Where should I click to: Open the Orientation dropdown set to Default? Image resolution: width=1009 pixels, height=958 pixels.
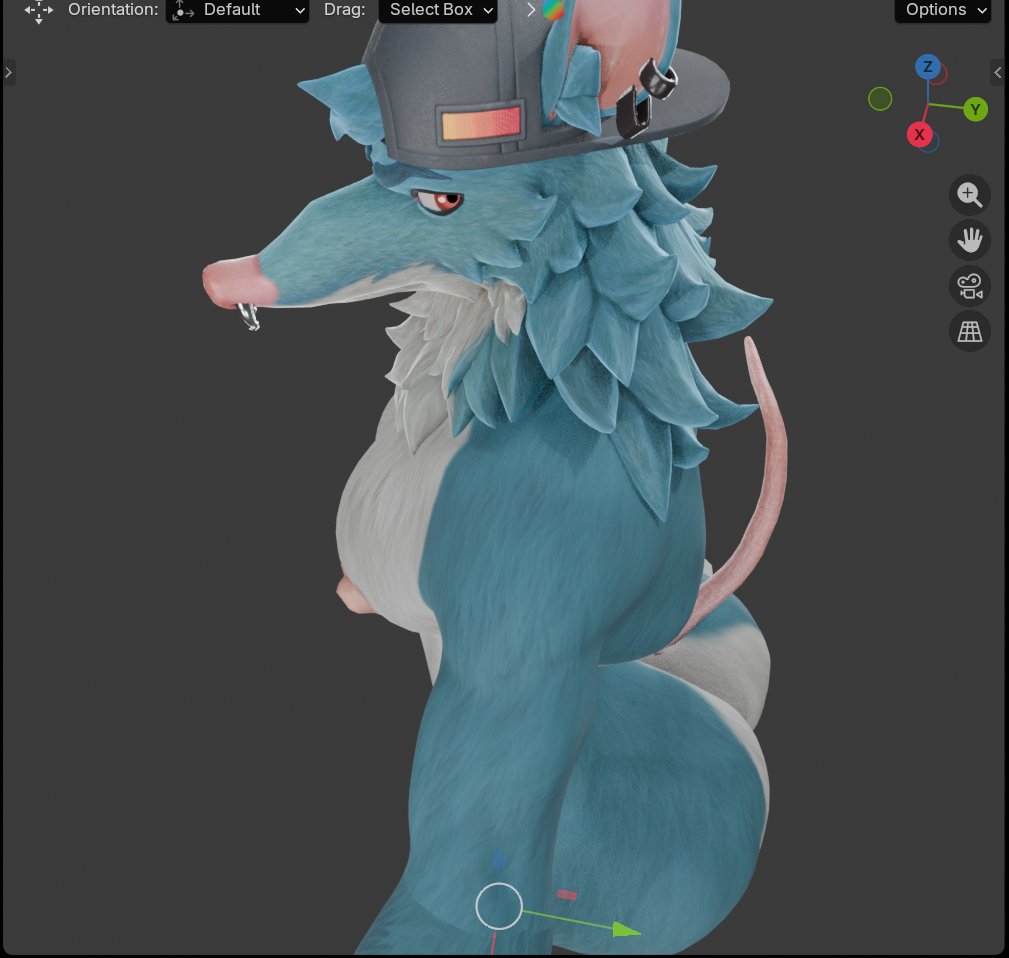[x=237, y=10]
